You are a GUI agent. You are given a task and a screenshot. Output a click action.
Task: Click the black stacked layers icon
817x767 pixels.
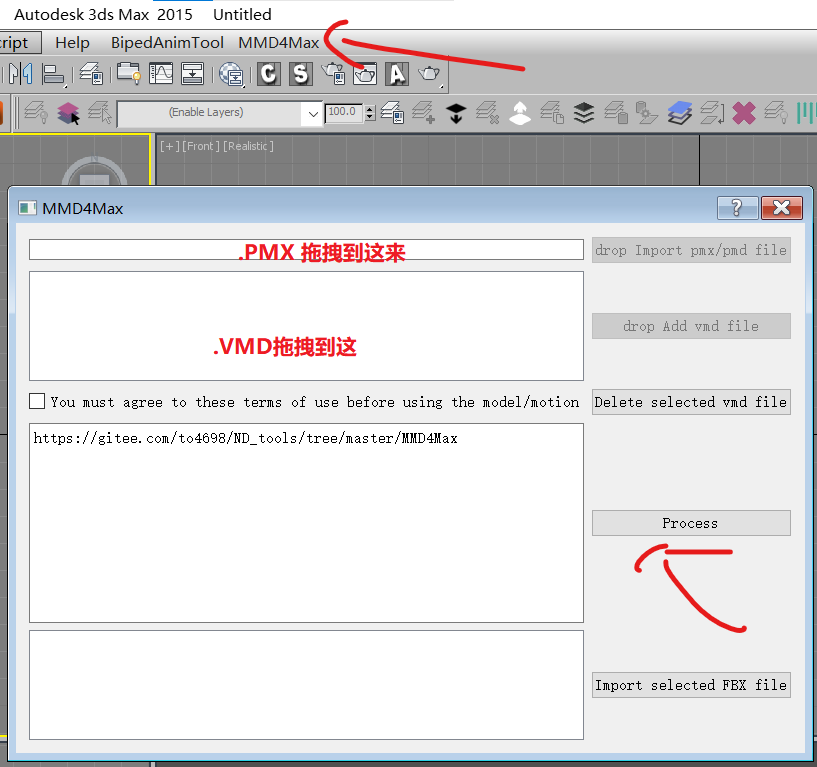point(584,113)
